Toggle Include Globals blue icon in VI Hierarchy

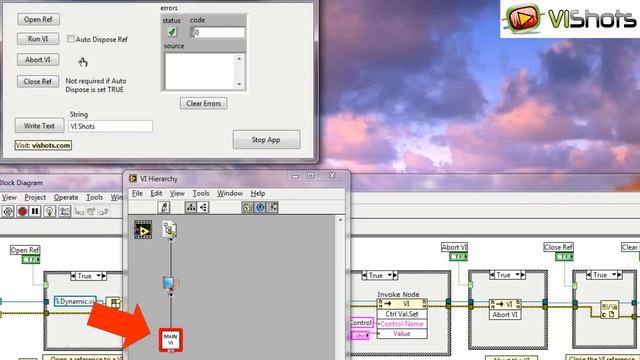pyautogui.click(x=260, y=207)
